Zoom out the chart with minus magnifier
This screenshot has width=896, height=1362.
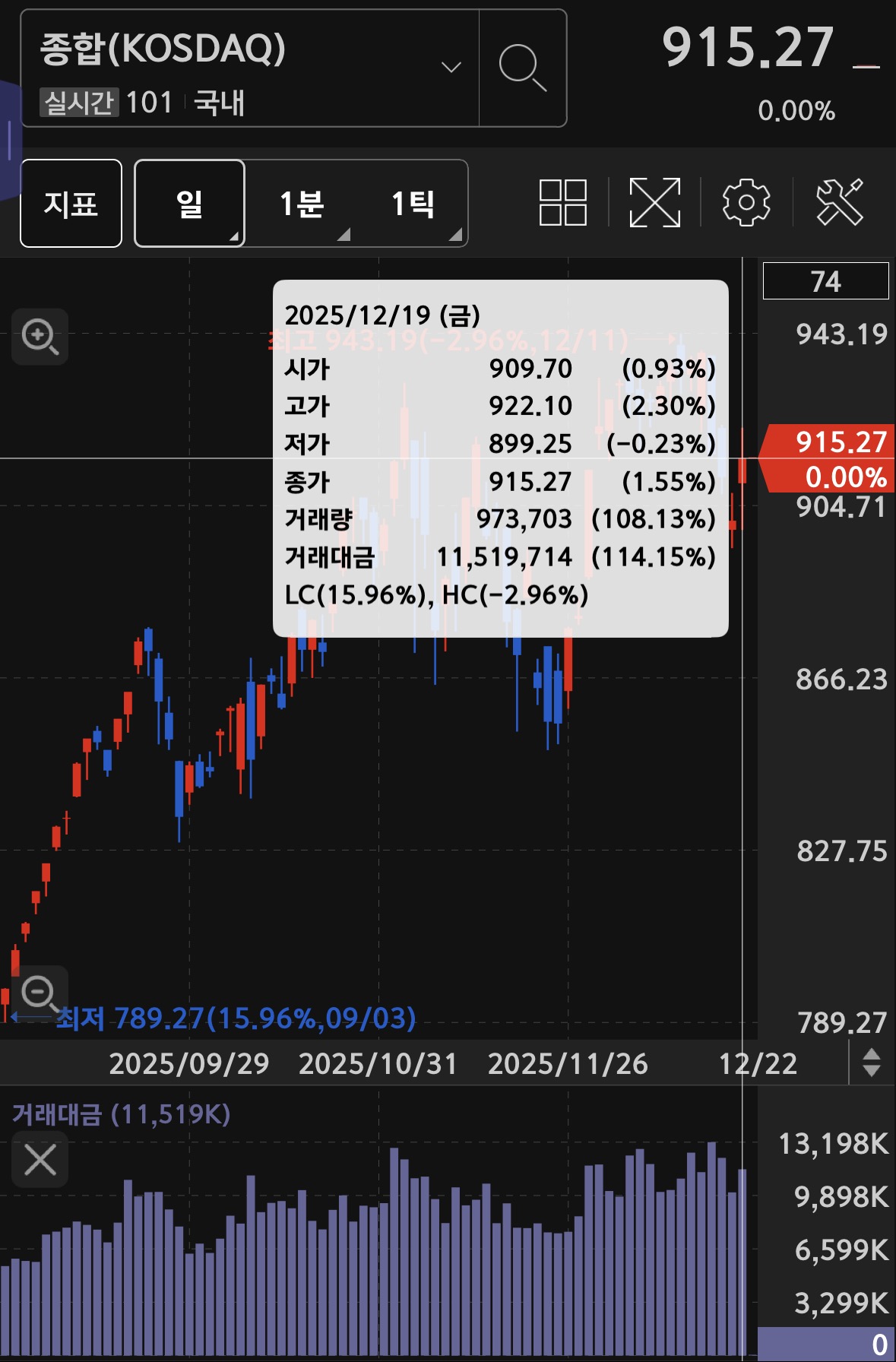[40, 993]
